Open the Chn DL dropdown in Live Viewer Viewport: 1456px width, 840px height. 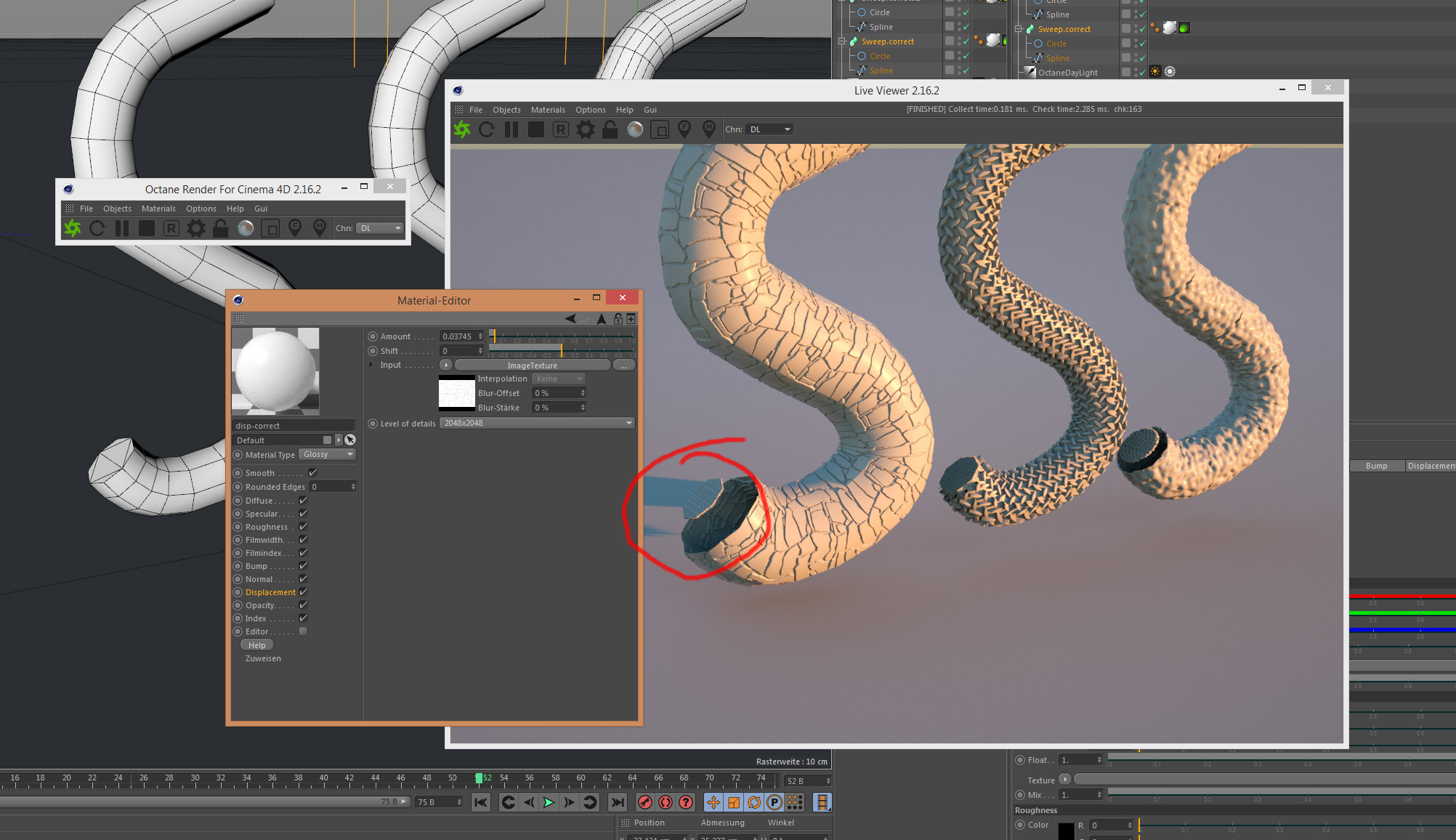click(770, 129)
